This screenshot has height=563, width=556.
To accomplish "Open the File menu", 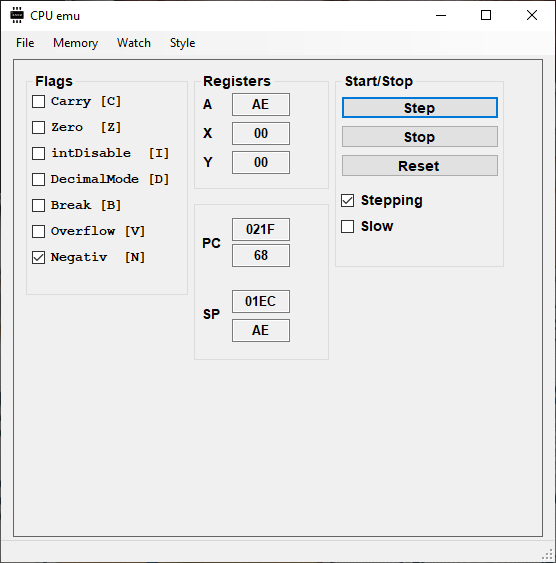I will coord(25,43).
